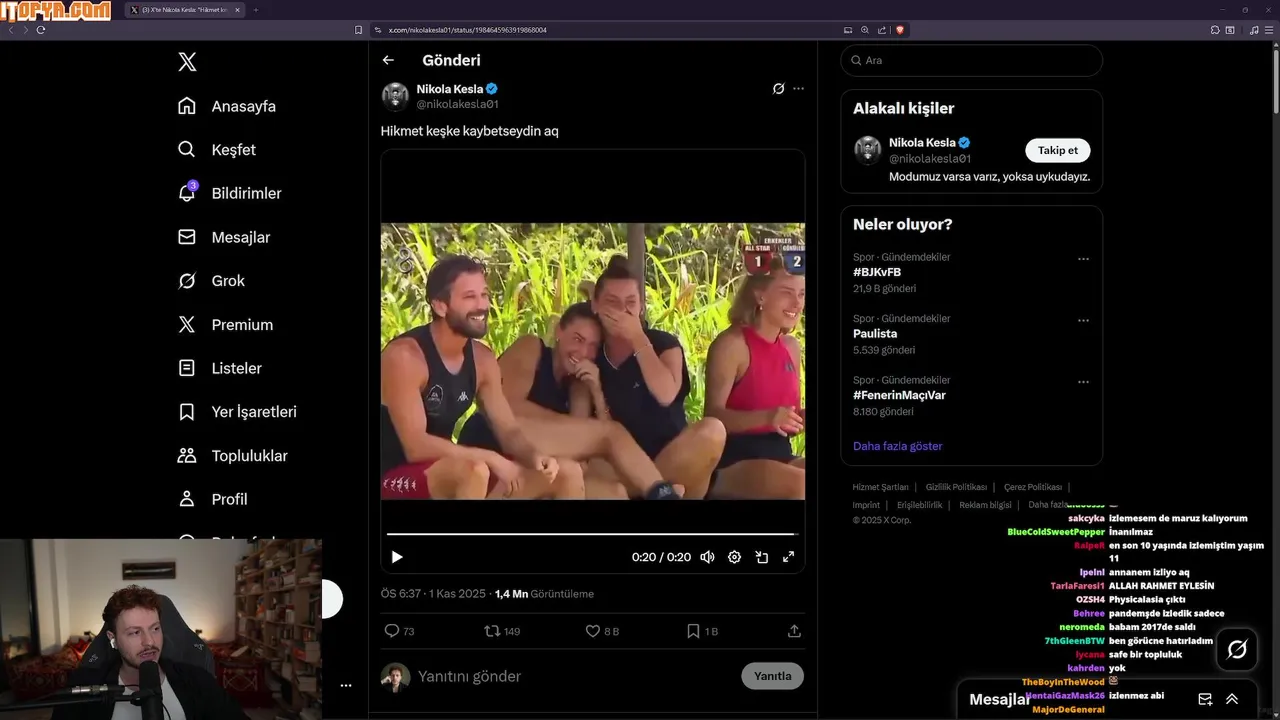Viewport: 1280px width, 720px height.
Task: Select the Nikola Kesla browser tab
Action: coord(184,10)
